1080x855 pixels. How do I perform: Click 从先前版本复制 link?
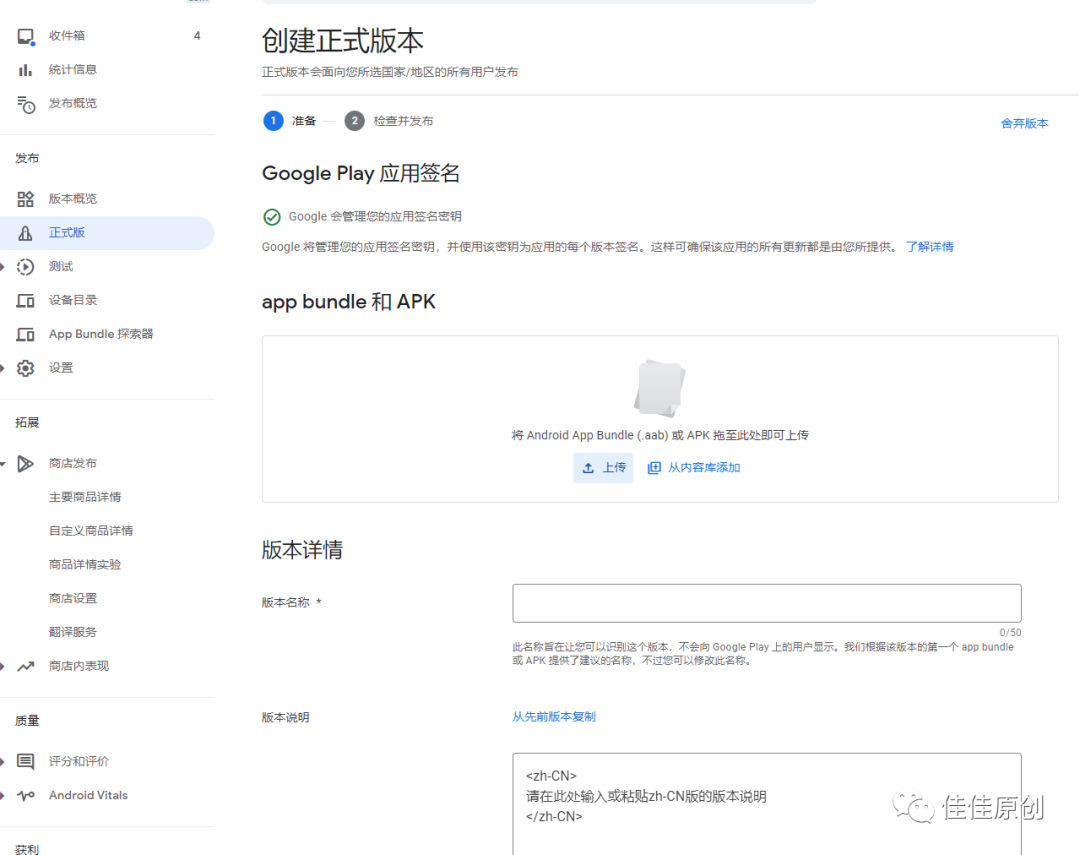554,717
